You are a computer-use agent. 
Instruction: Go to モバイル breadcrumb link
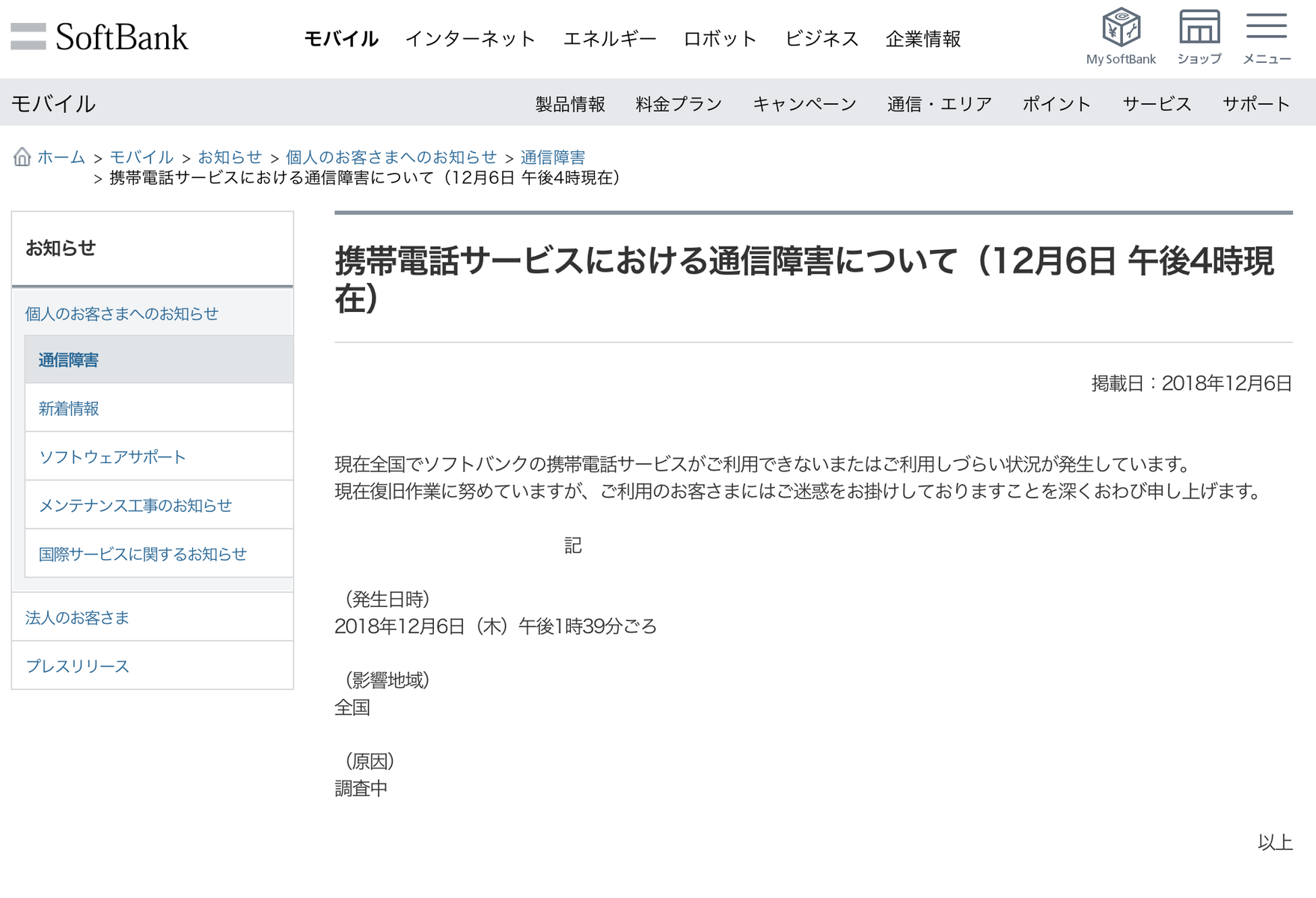[x=141, y=157]
